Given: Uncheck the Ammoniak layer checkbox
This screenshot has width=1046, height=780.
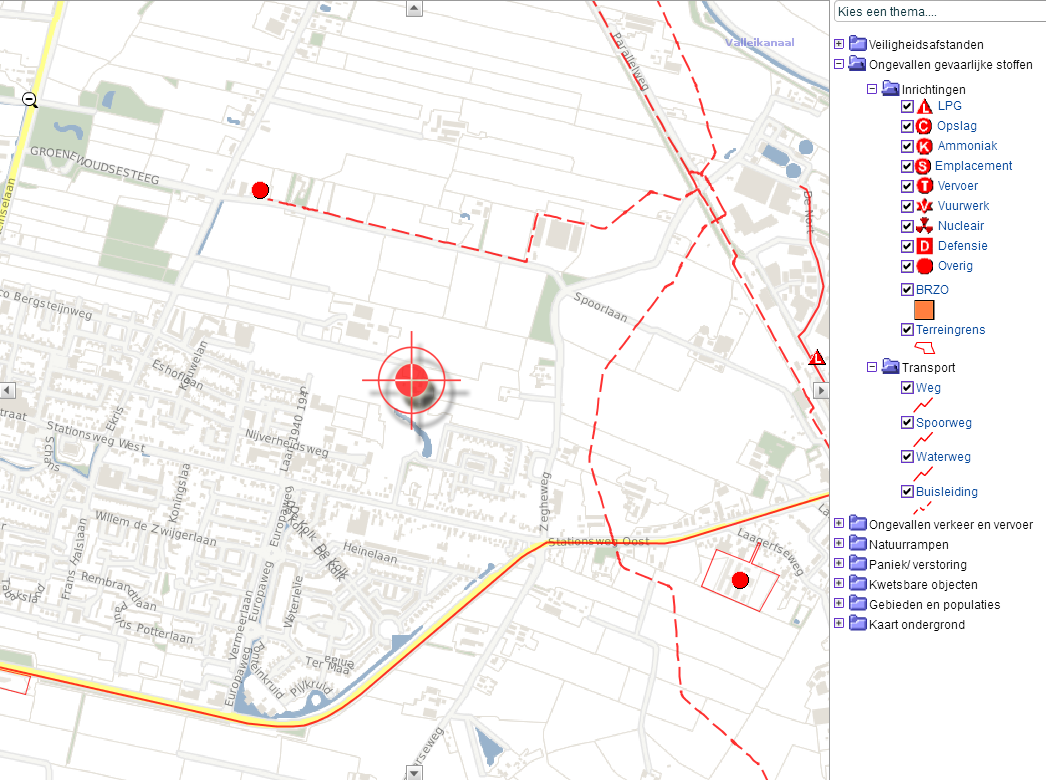Looking at the screenshot, I should 907,146.
